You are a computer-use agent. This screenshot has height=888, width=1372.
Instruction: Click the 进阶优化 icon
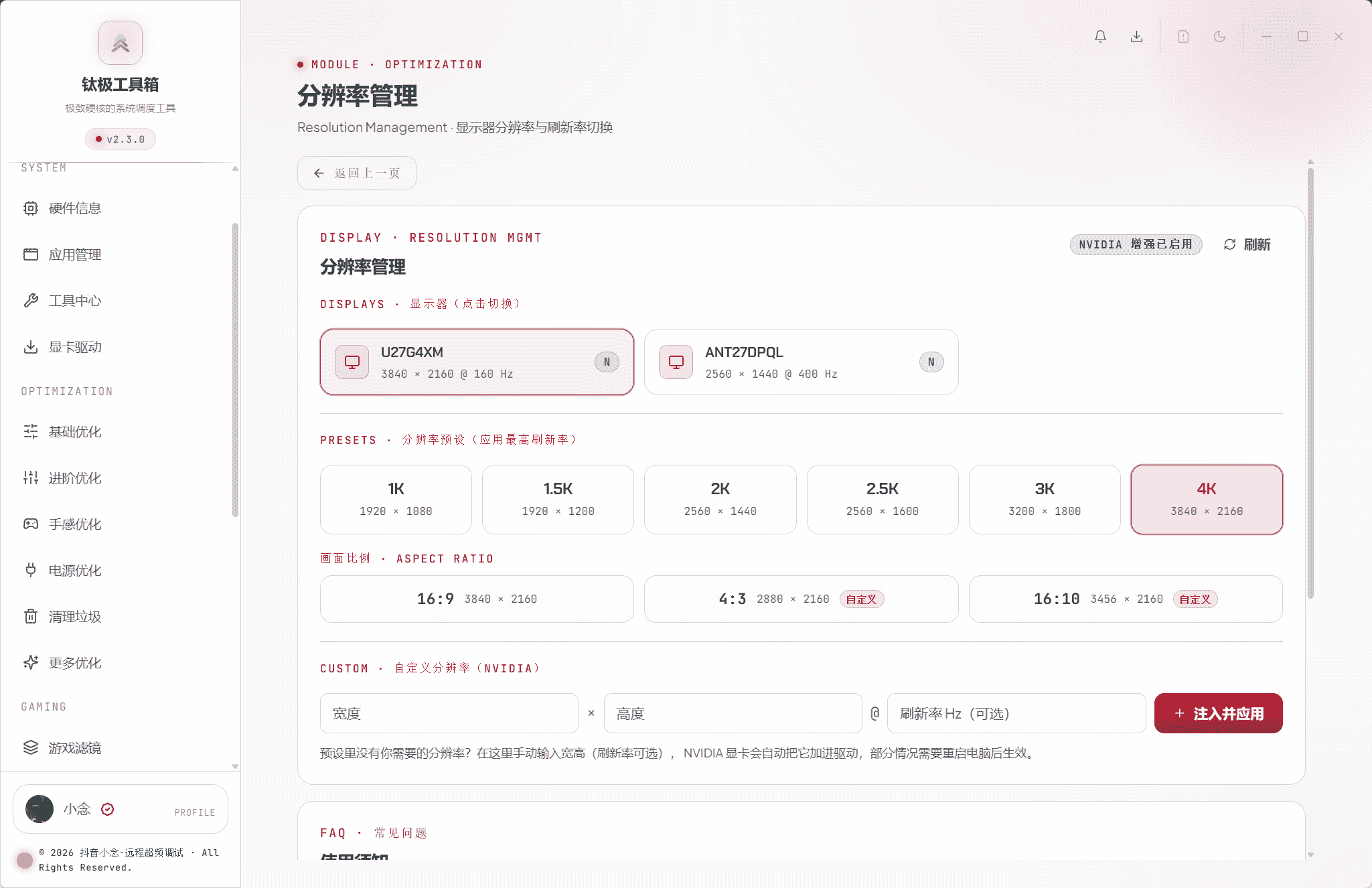[x=31, y=478]
